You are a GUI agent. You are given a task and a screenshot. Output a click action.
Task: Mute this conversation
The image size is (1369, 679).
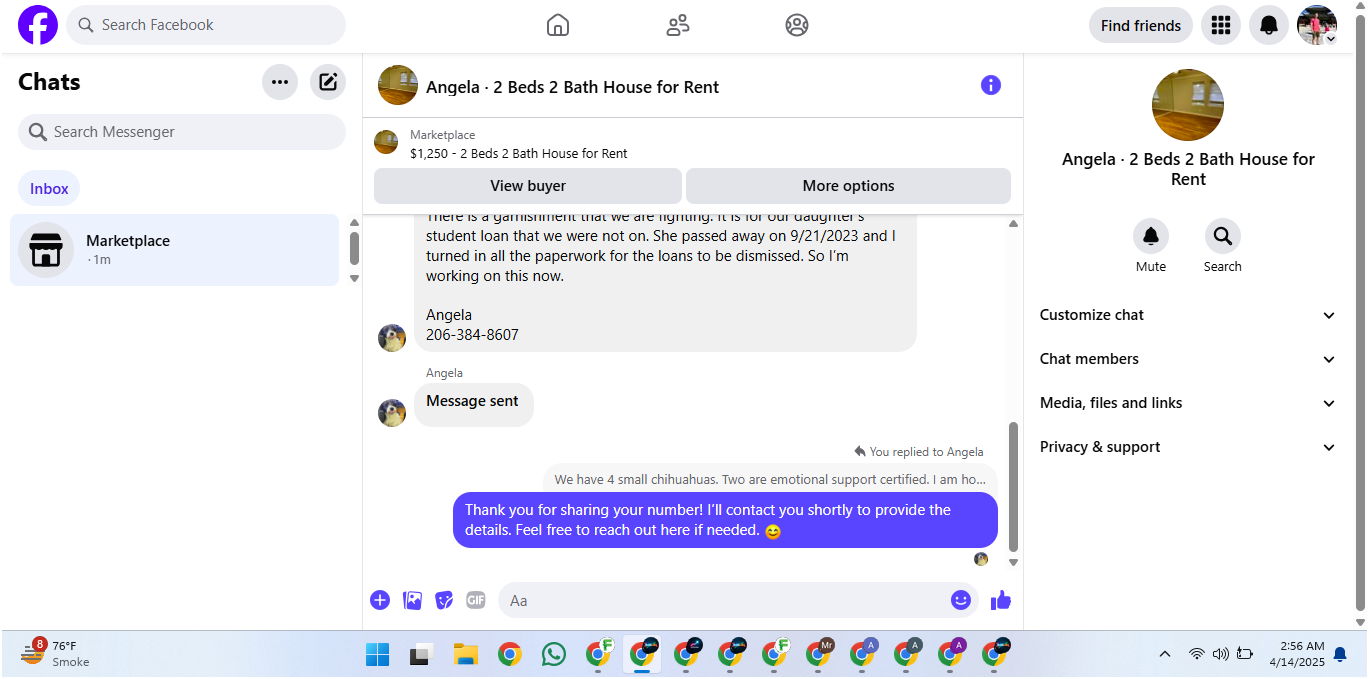point(1151,236)
